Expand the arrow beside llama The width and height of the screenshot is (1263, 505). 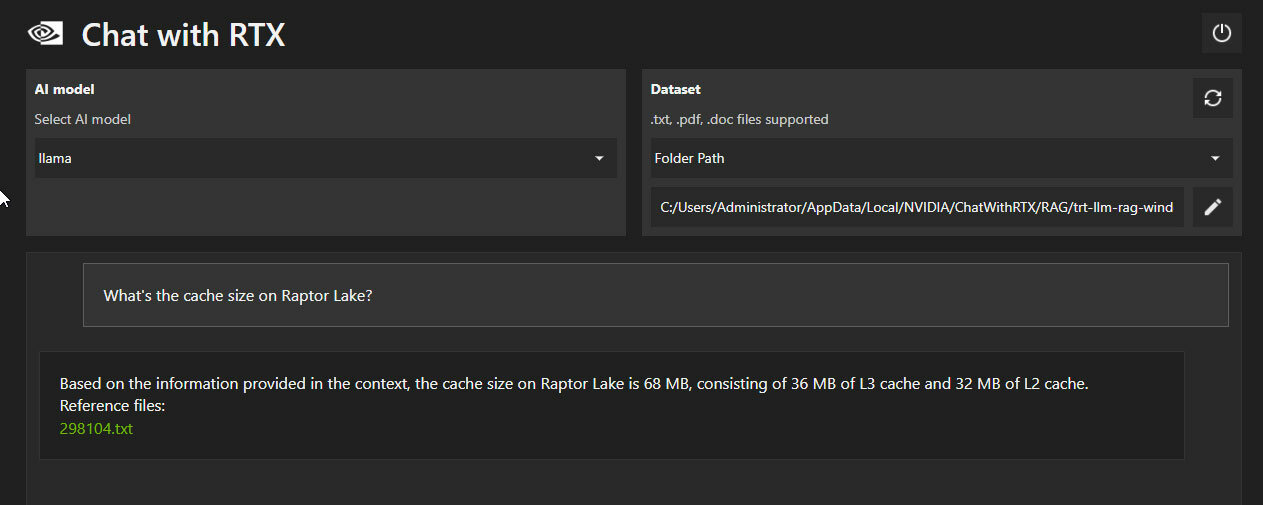pos(599,158)
